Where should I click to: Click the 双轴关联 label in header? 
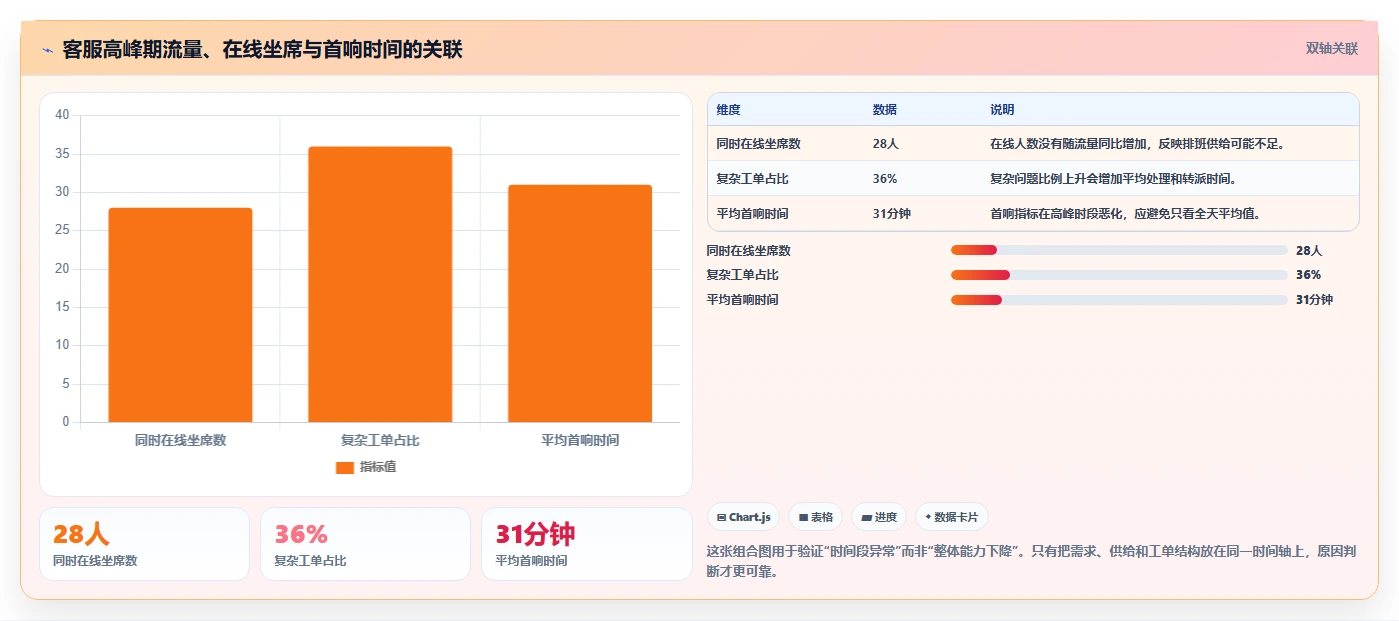(x=1331, y=49)
